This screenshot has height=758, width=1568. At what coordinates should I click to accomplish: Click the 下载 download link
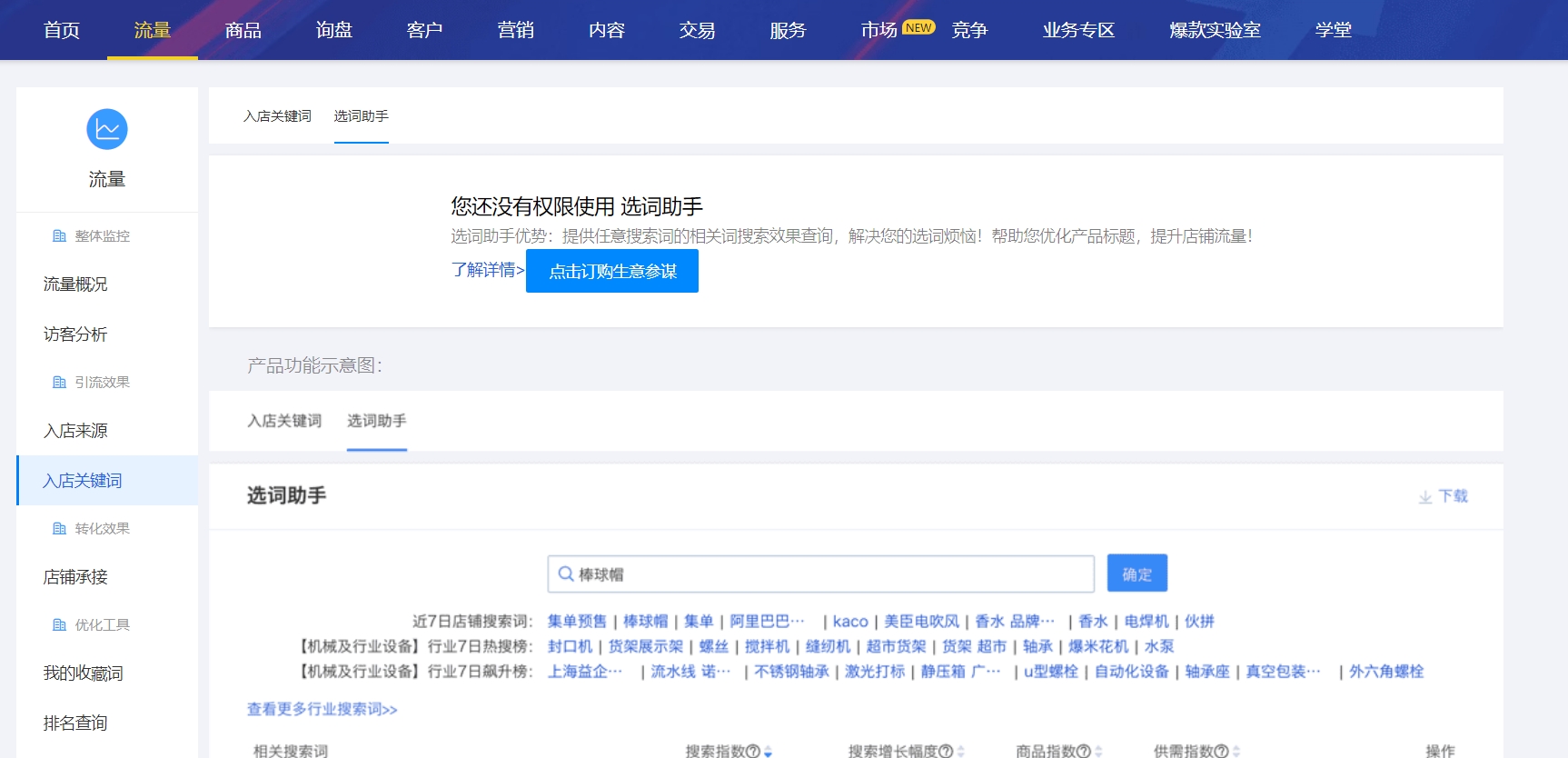tap(1453, 496)
